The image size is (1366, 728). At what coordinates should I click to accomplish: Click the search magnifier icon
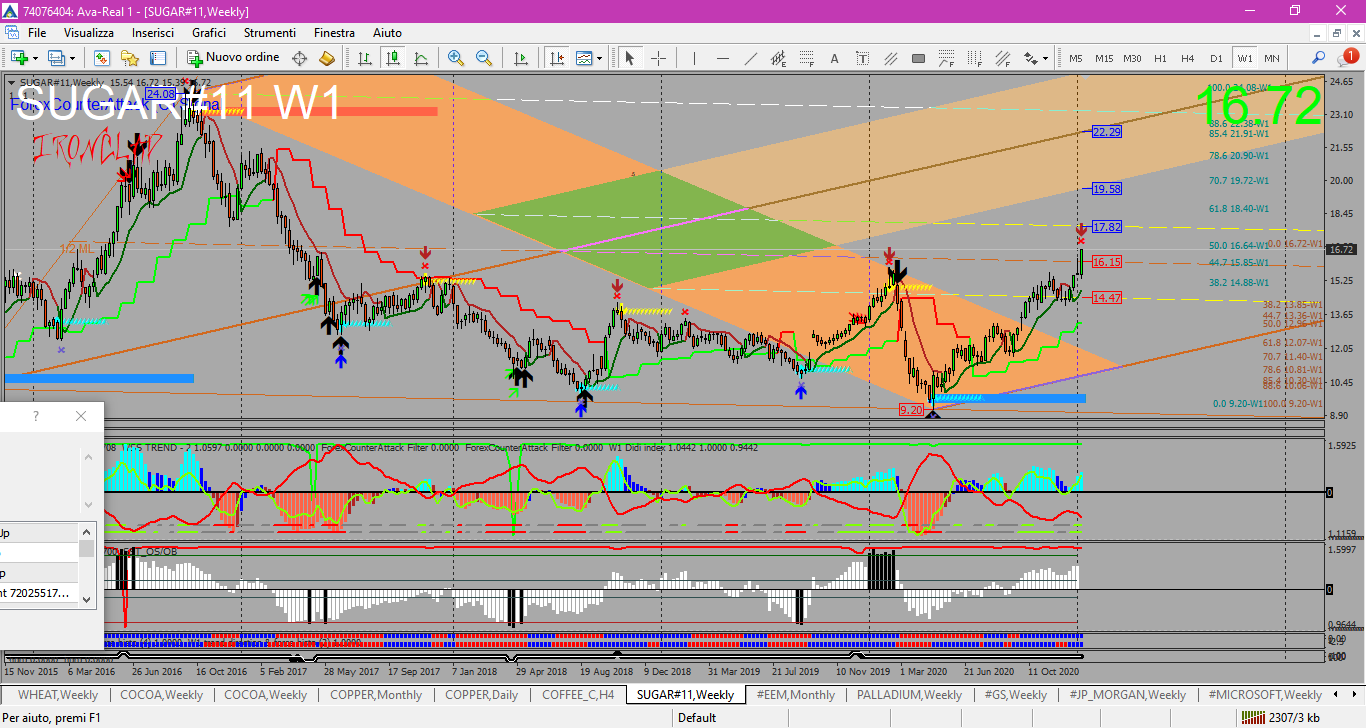click(x=1319, y=58)
